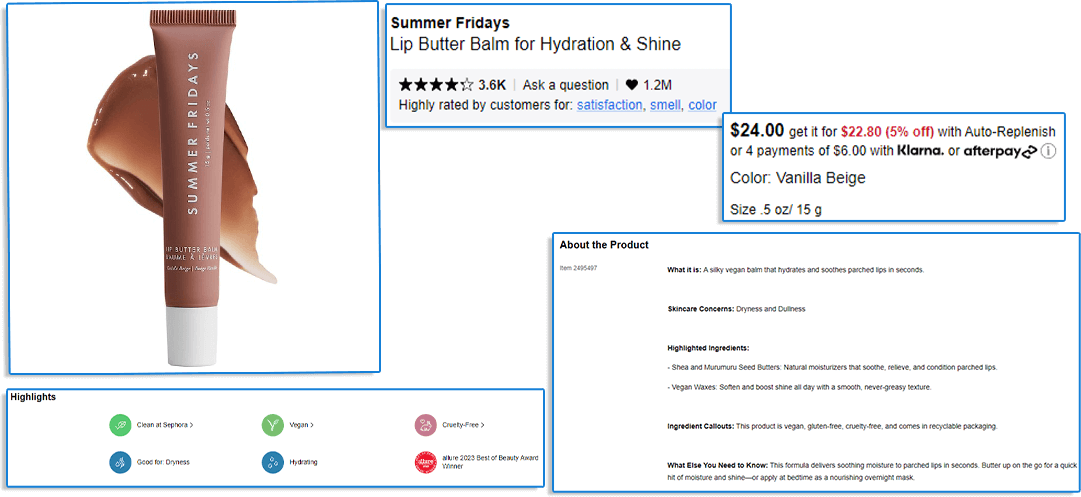The height and width of the screenshot is (497, 1081).
Task: Click the Hydrating highlight label
Action: (303, 462)
